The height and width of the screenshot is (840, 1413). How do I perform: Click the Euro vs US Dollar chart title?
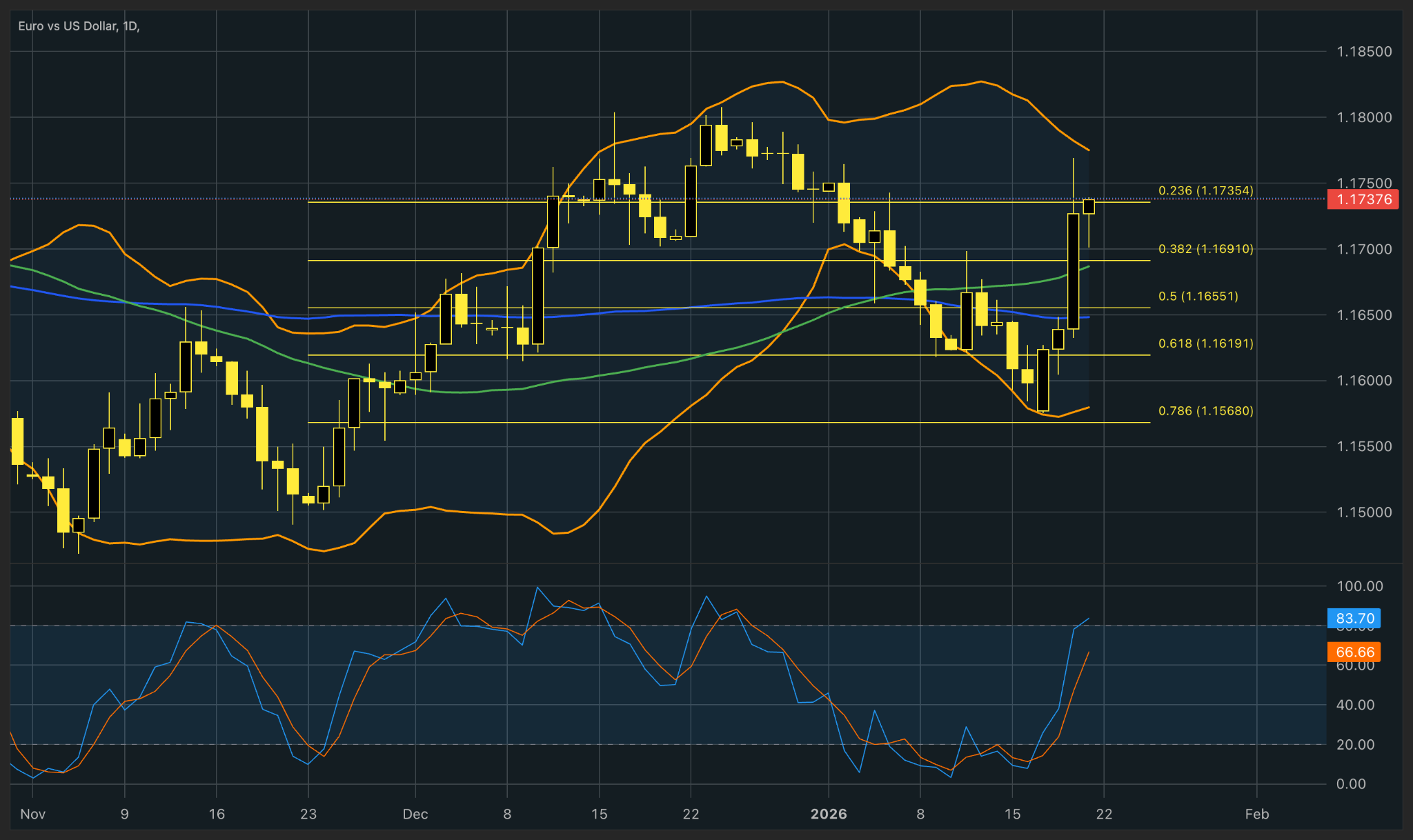coord(78,26)
